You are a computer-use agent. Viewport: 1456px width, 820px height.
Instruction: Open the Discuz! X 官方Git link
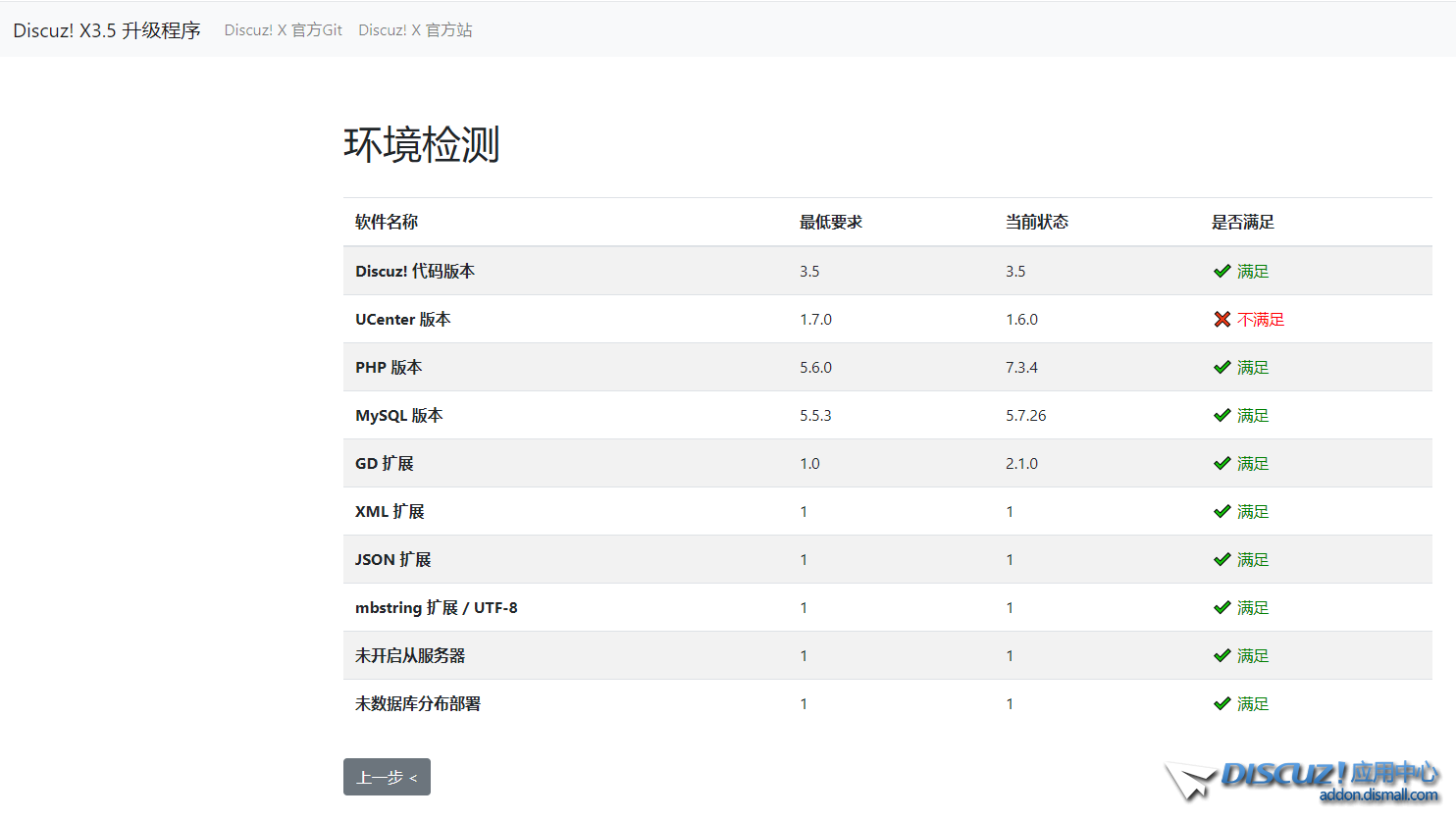pos(283,30)
